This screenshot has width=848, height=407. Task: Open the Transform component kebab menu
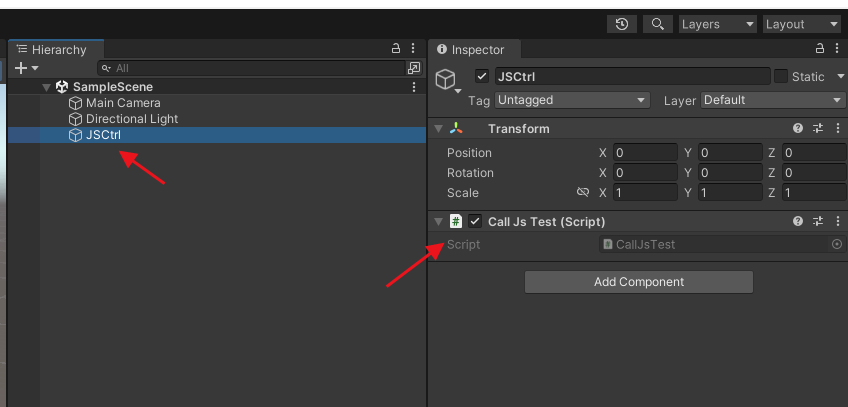click(x=838, y=128)
